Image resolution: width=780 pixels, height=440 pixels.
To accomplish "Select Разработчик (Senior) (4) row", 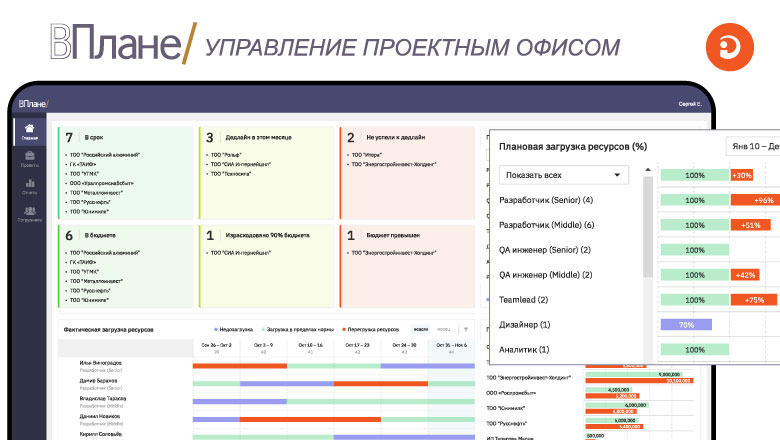I will [546, 200].
